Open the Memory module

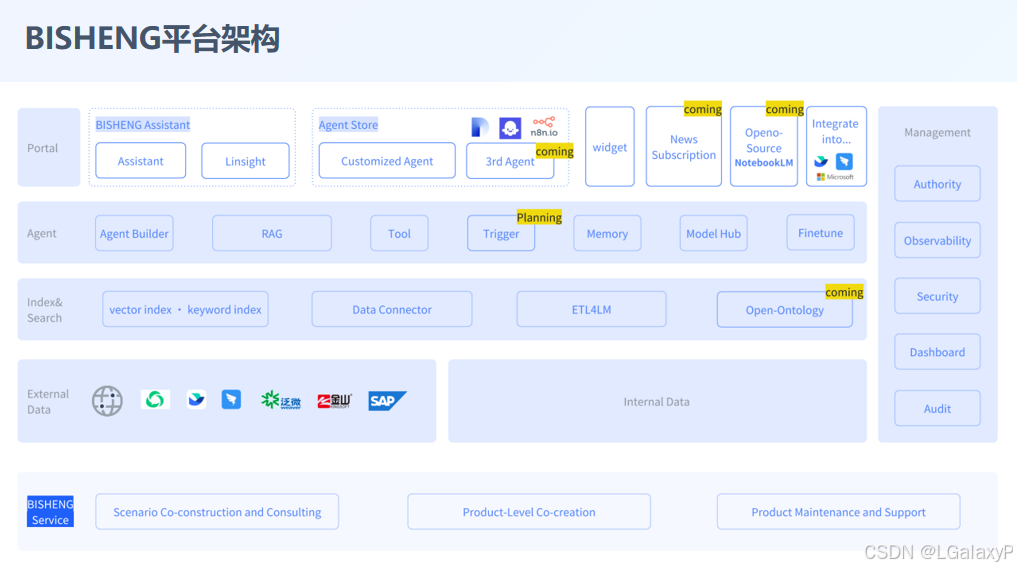tap(607, 233)
